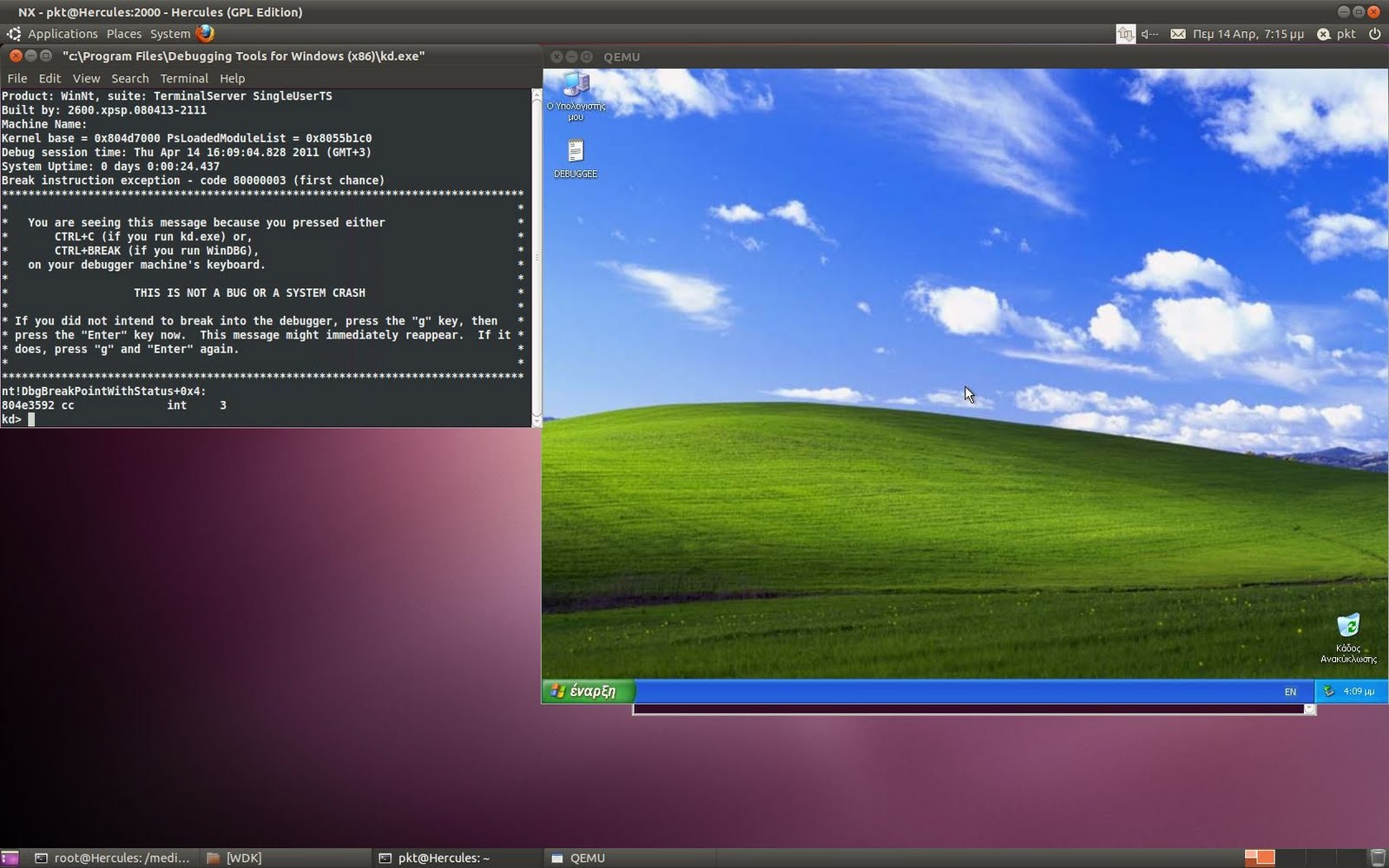Click the kd> prompt in terminal

(11, 419)
